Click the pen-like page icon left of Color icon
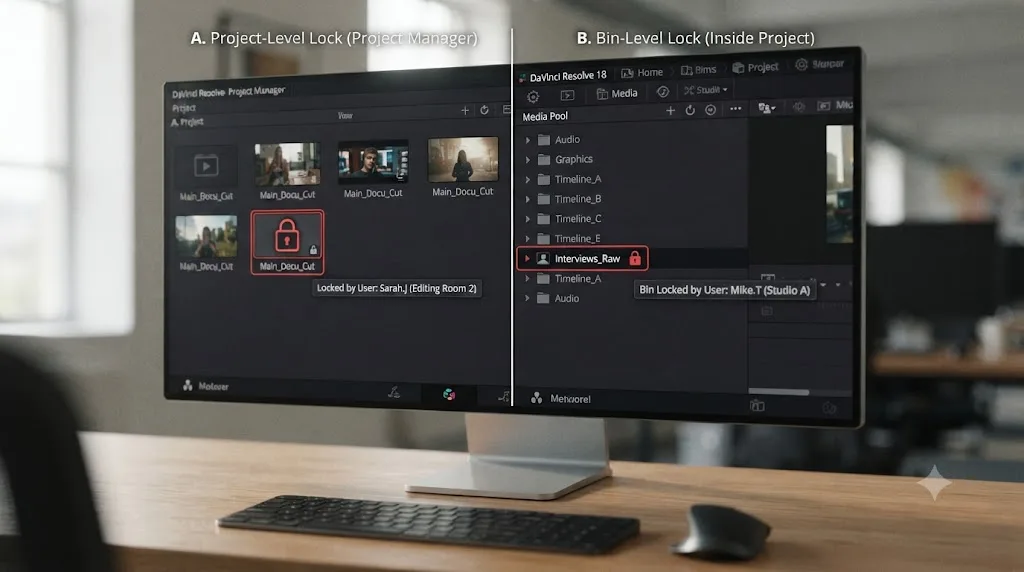The width and height of the screenshot is (1024, 572). point(394,392)
